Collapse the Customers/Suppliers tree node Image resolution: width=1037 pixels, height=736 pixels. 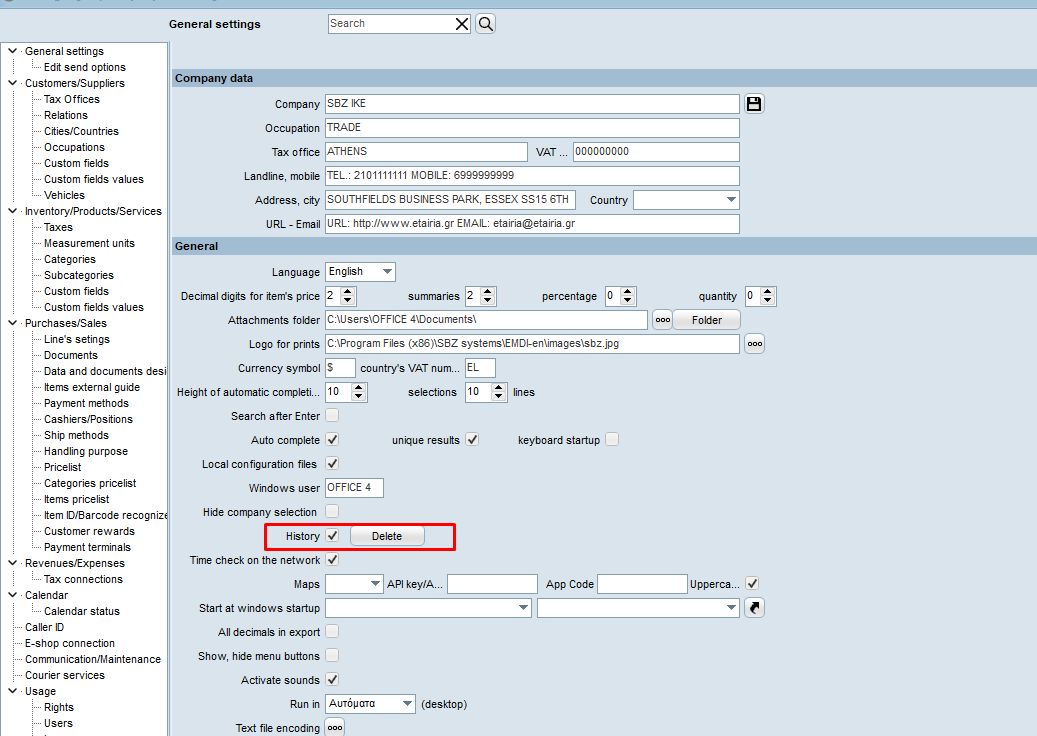(x=12, y=83)
